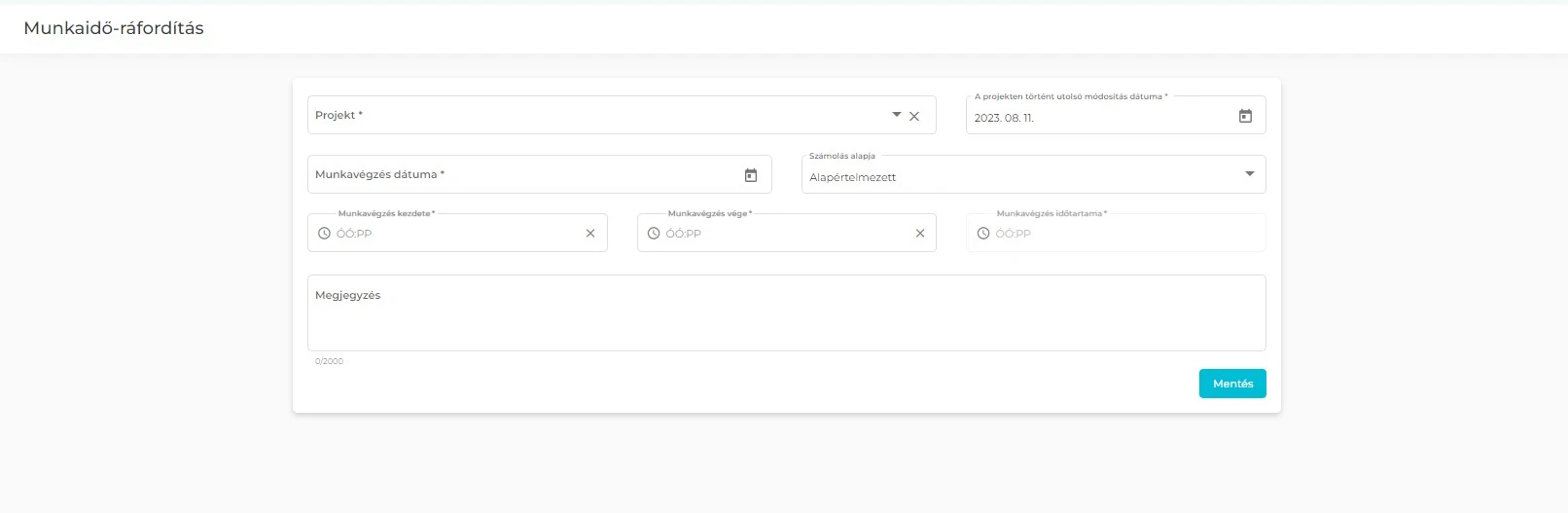Clear the Munkavégzés kezdete time with X
The height and width of the screenshot is (513, 1568).
click(590, 234)
